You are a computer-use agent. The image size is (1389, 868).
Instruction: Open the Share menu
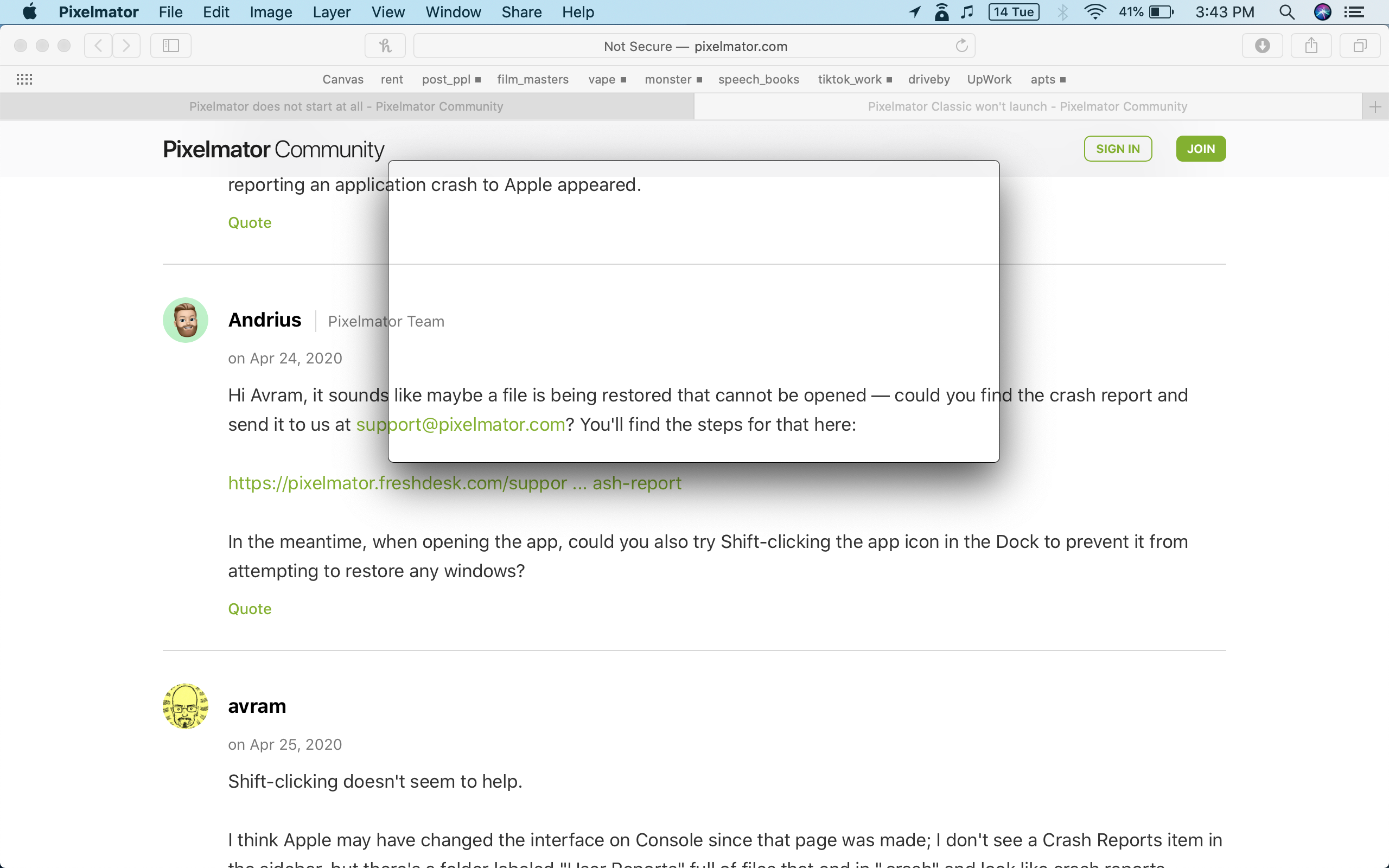pos(521,12)
